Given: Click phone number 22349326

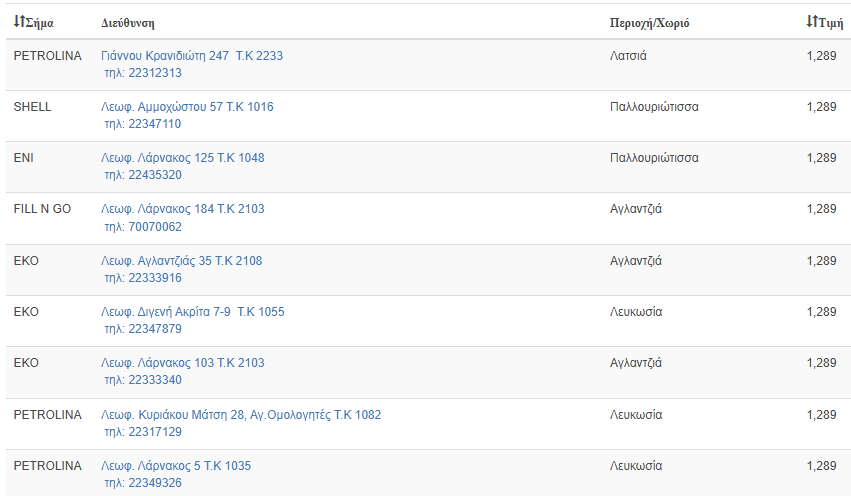Looking at the screenshot, I should pos(155,484).
